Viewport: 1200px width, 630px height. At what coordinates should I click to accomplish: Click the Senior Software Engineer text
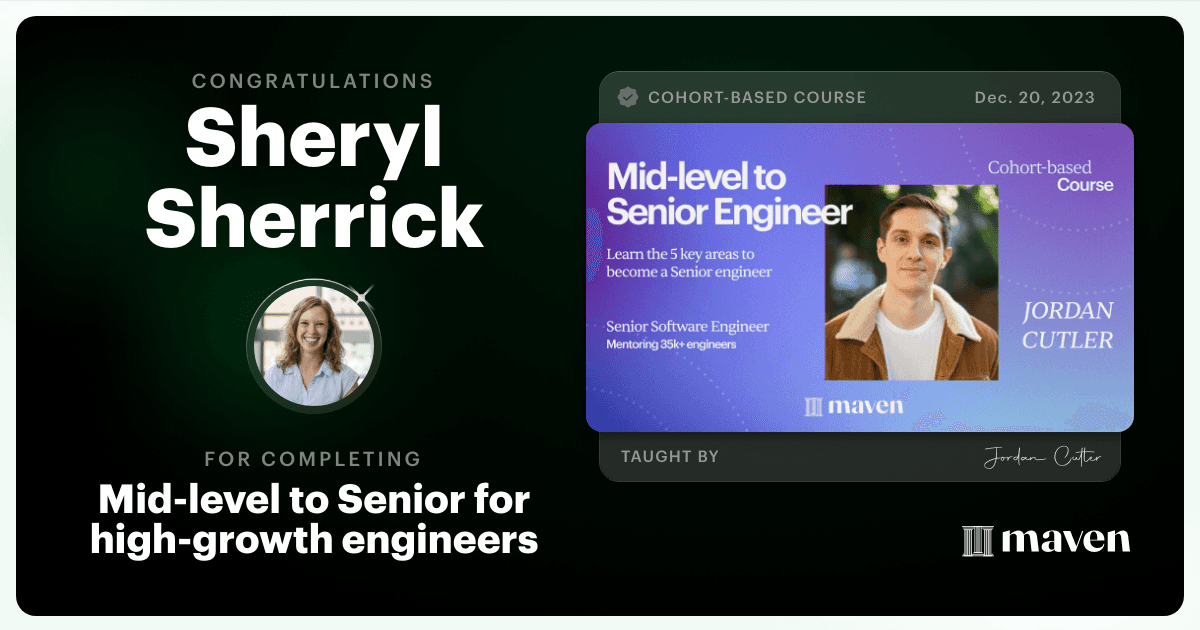point(688,327)
